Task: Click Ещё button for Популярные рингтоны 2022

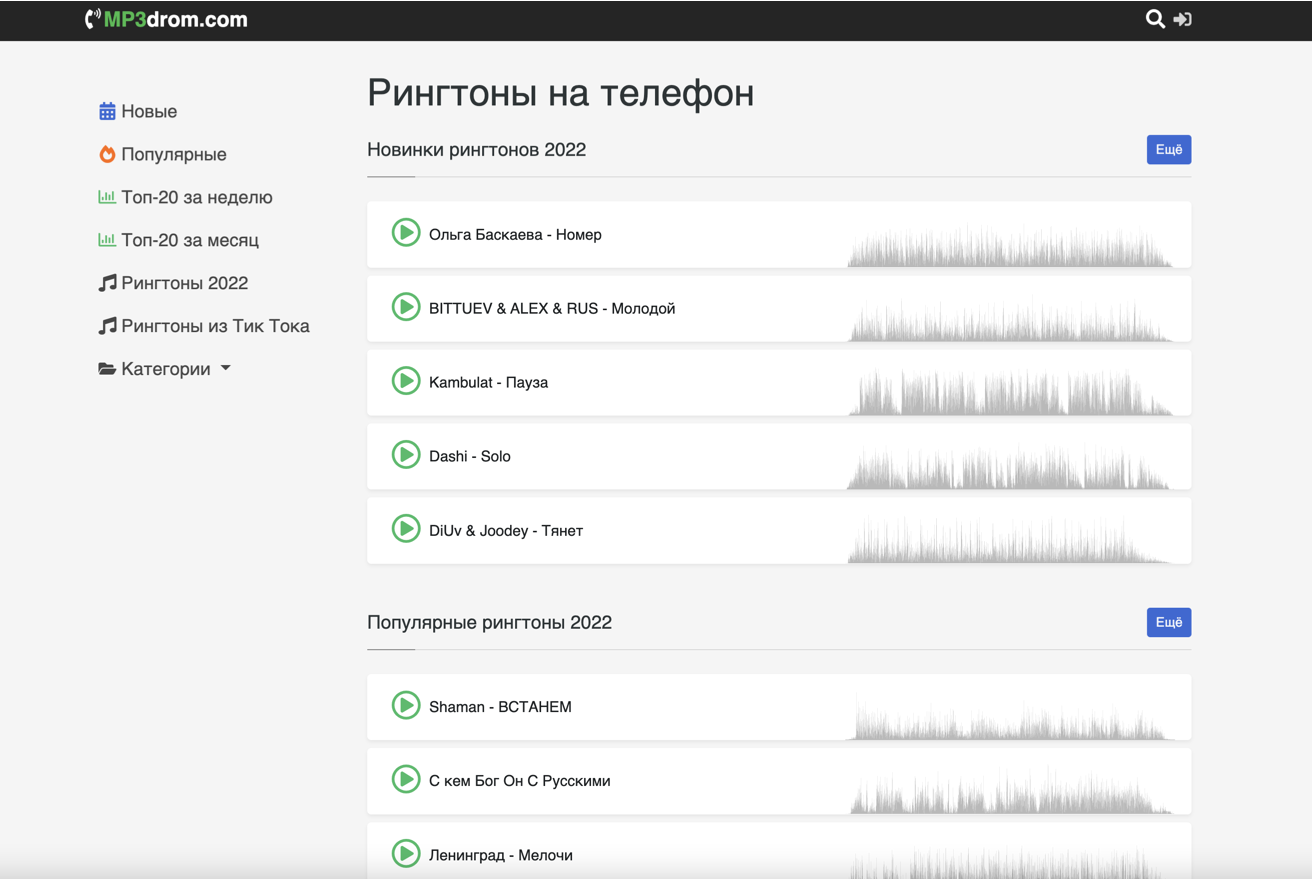Action: [x=1168, y=623]
